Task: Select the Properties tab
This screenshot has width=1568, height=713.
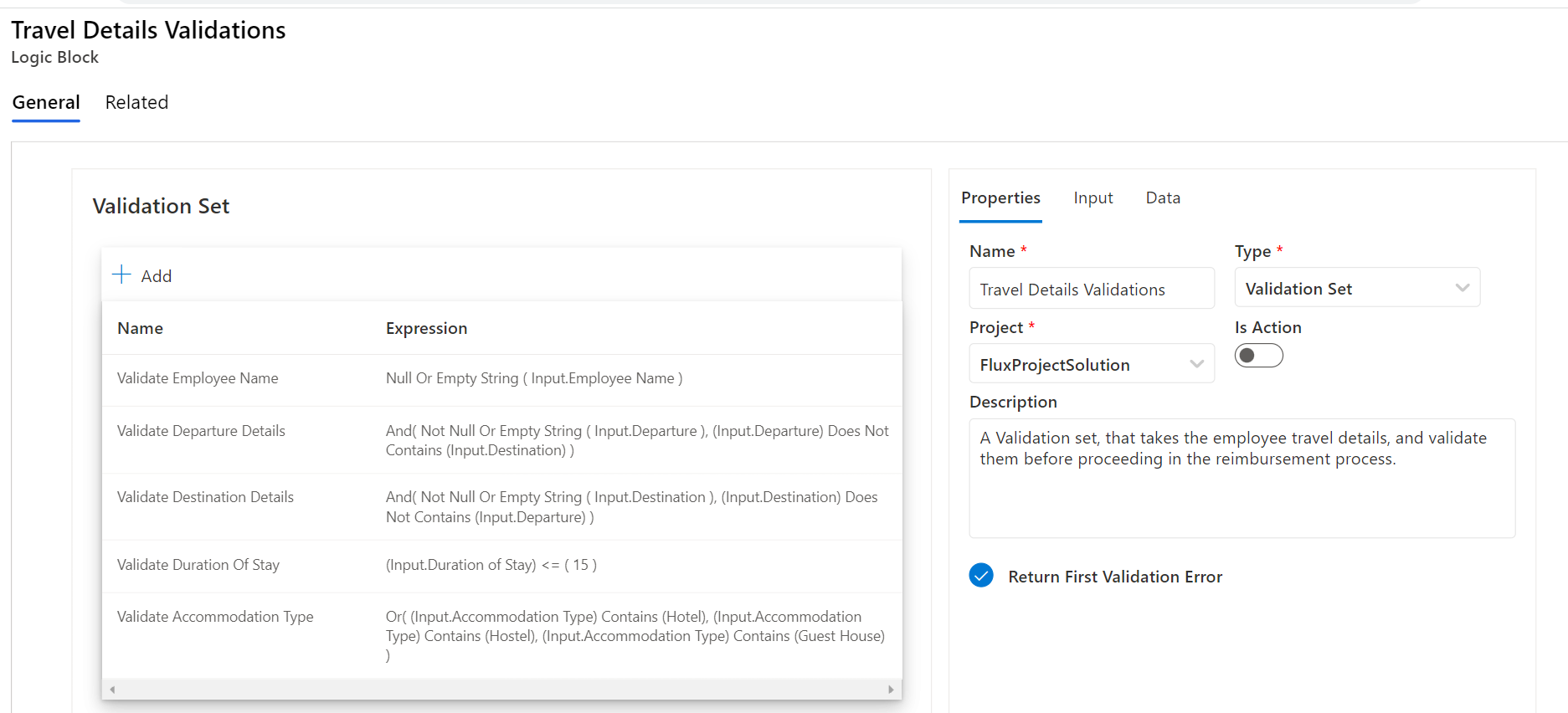Action: [x=1000, y=198]
